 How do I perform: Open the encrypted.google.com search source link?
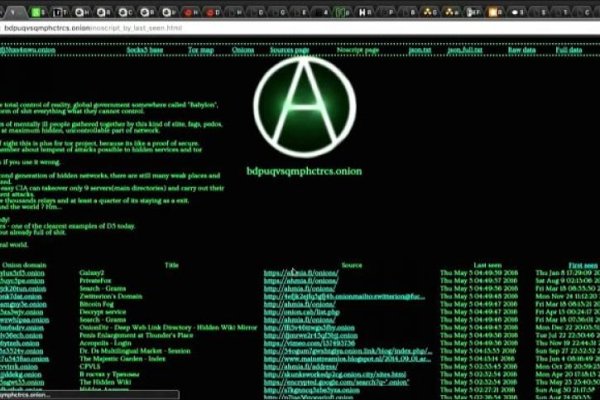(x=336, y=382)
